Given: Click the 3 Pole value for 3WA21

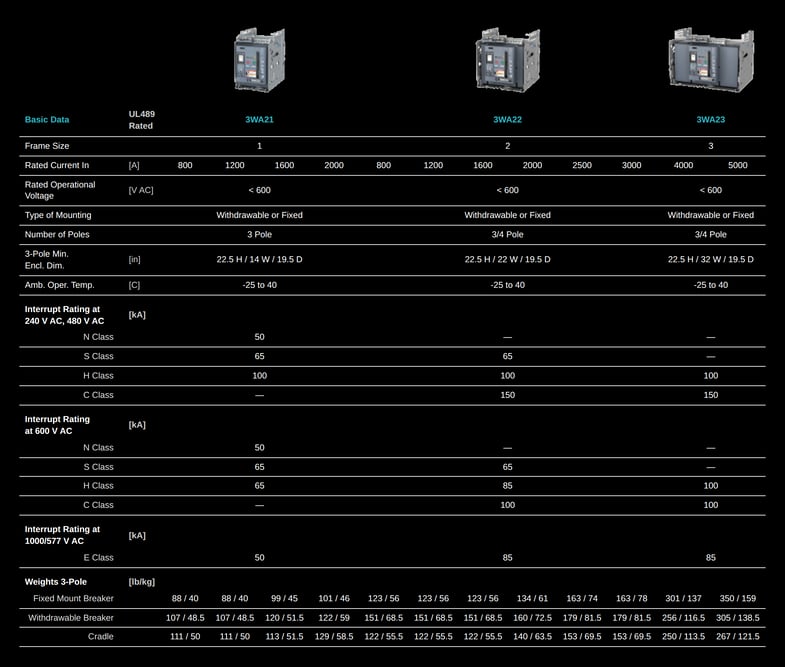Looking at the screenshot, I should (259, 234).
